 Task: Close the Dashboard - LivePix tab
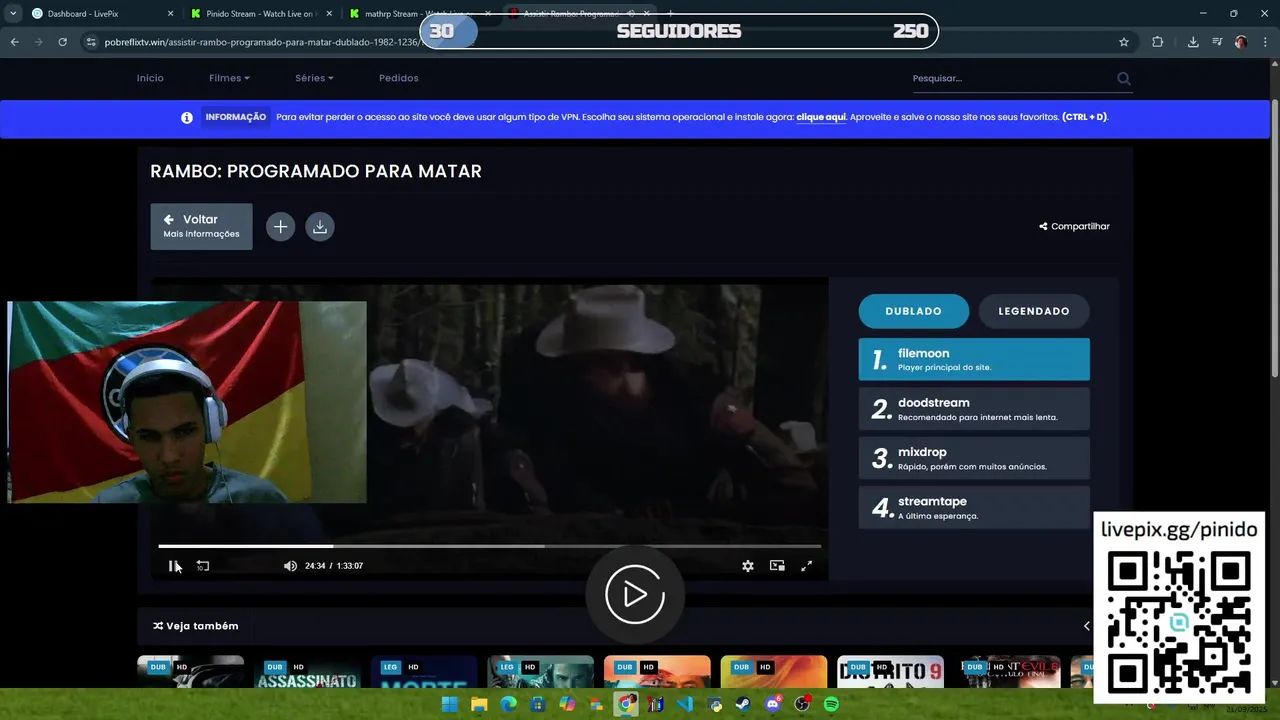[x=170, y=14]
